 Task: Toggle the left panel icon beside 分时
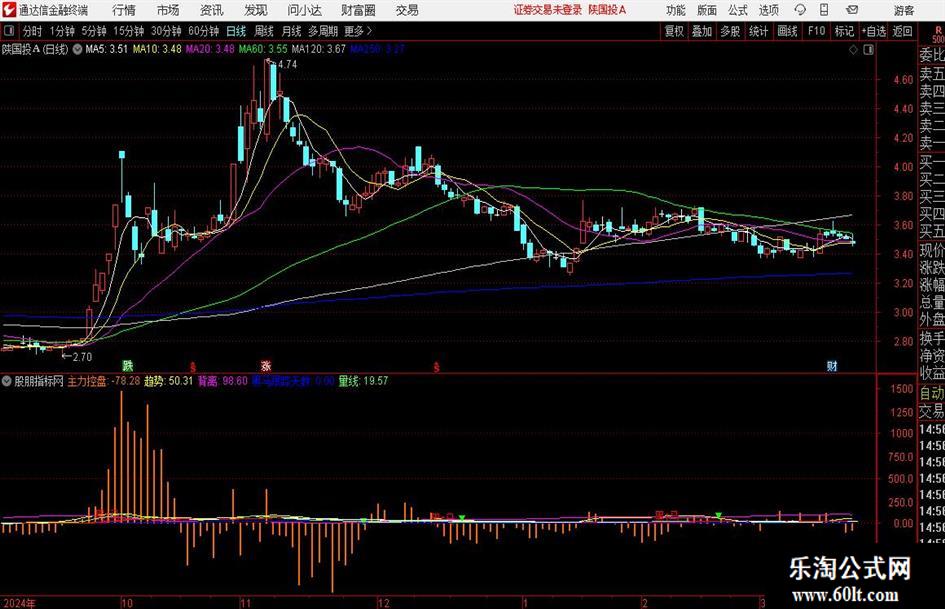click(x=9, y=31)
